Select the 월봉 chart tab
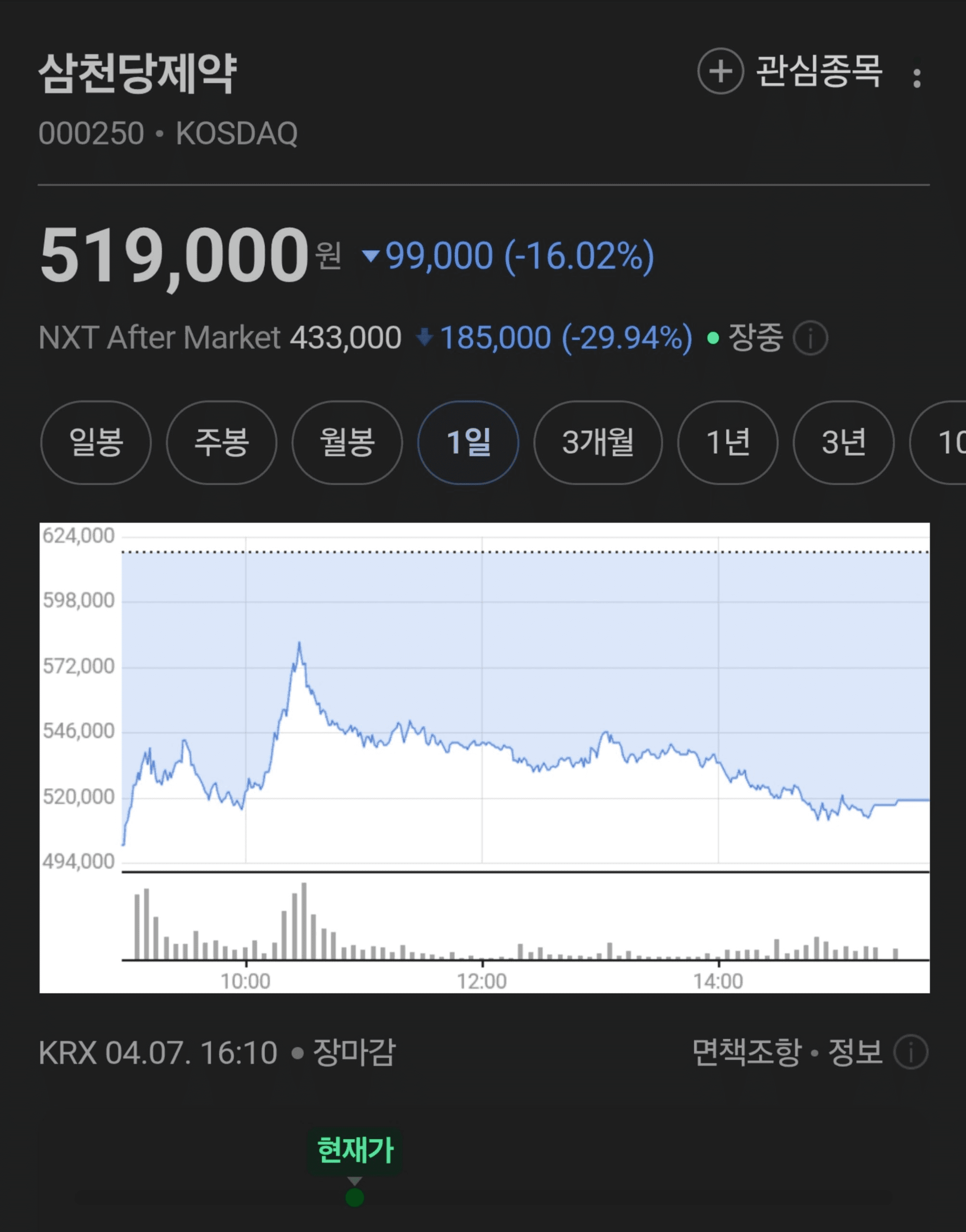Image resolution: width=966 pixels, height=1232 pixels. pyautogui.click(x=347, y=442)
